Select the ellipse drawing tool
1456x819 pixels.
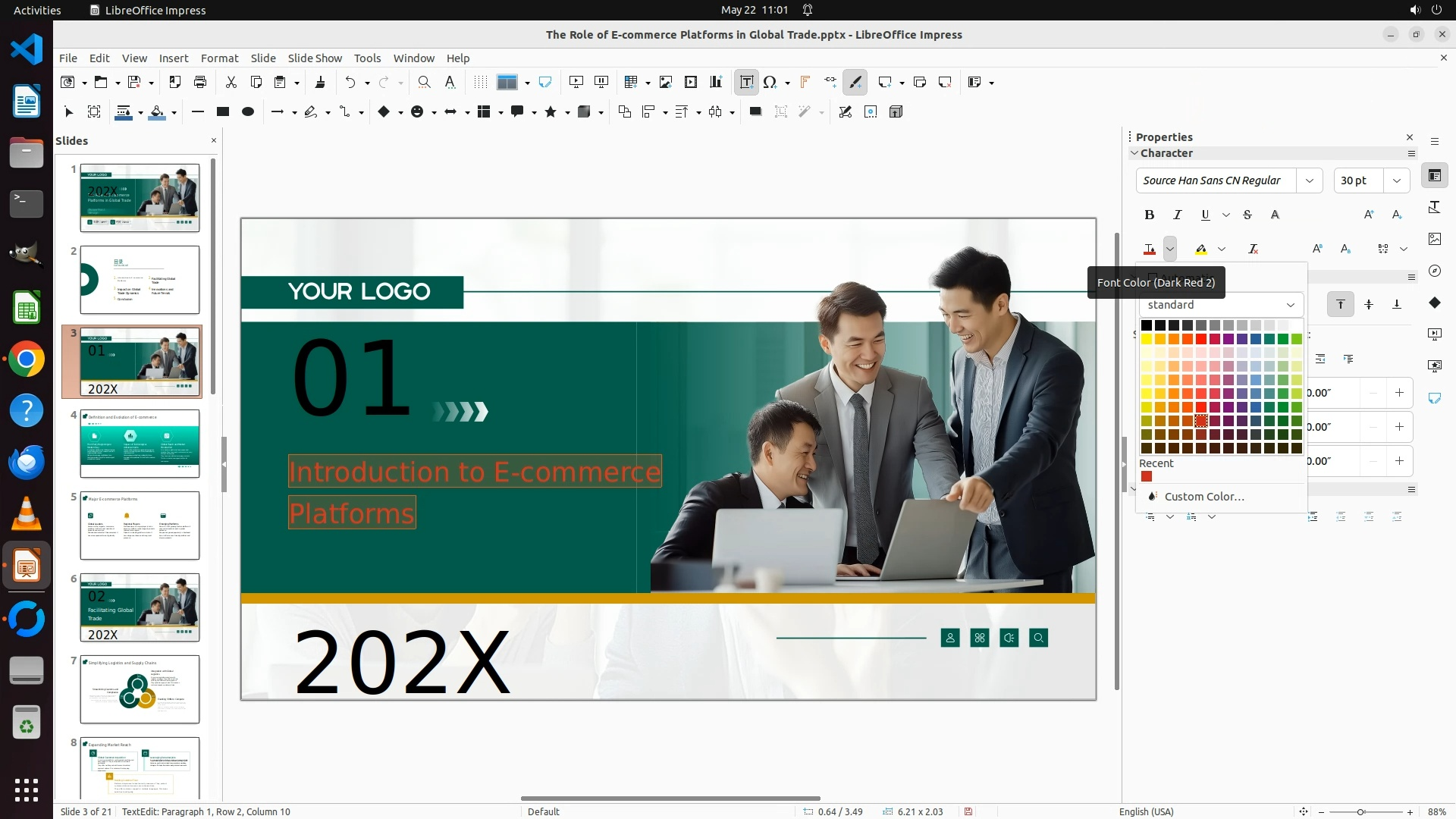coord(247,112)
